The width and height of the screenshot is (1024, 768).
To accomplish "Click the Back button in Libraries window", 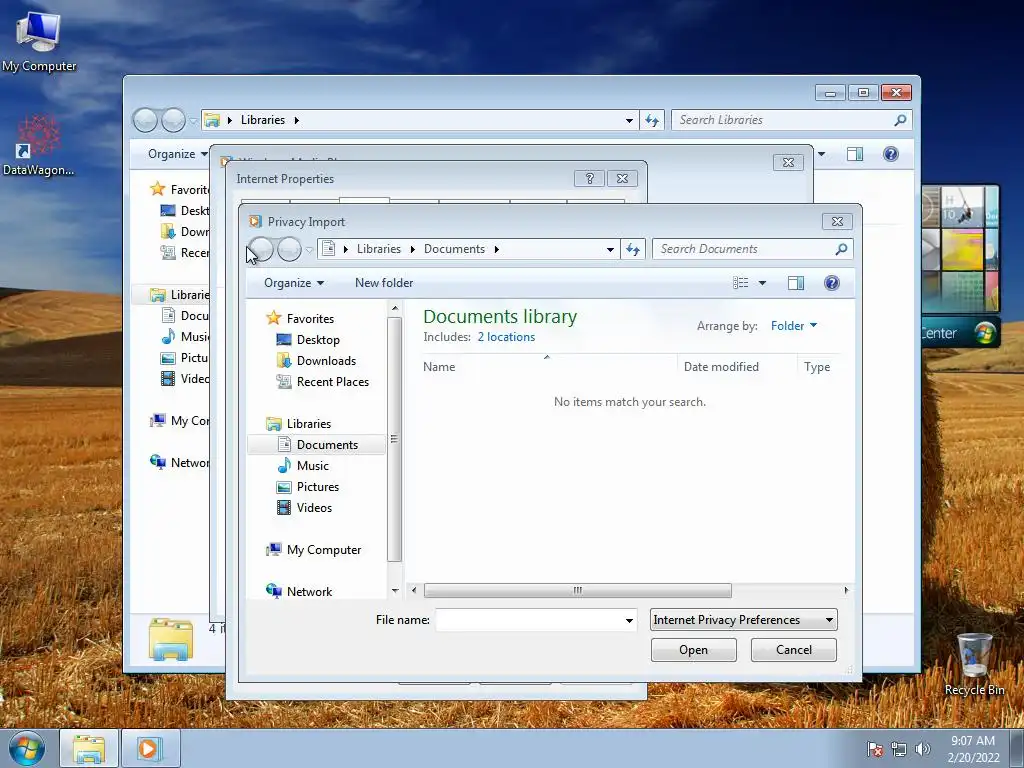I will coord(145,120).
